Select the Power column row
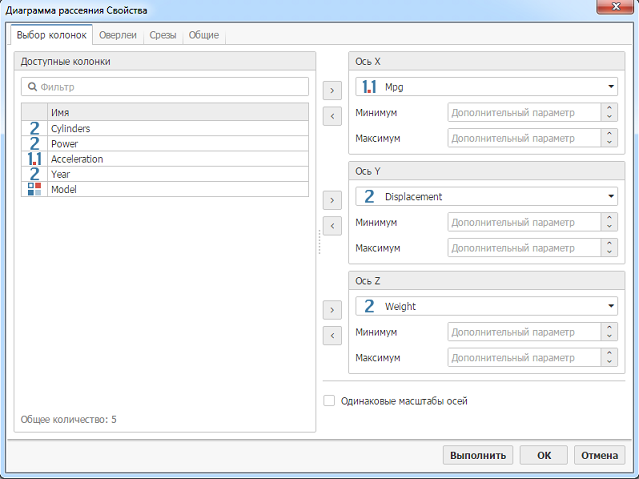This screenshot has height=479, width=639. (x=165, y=143)
